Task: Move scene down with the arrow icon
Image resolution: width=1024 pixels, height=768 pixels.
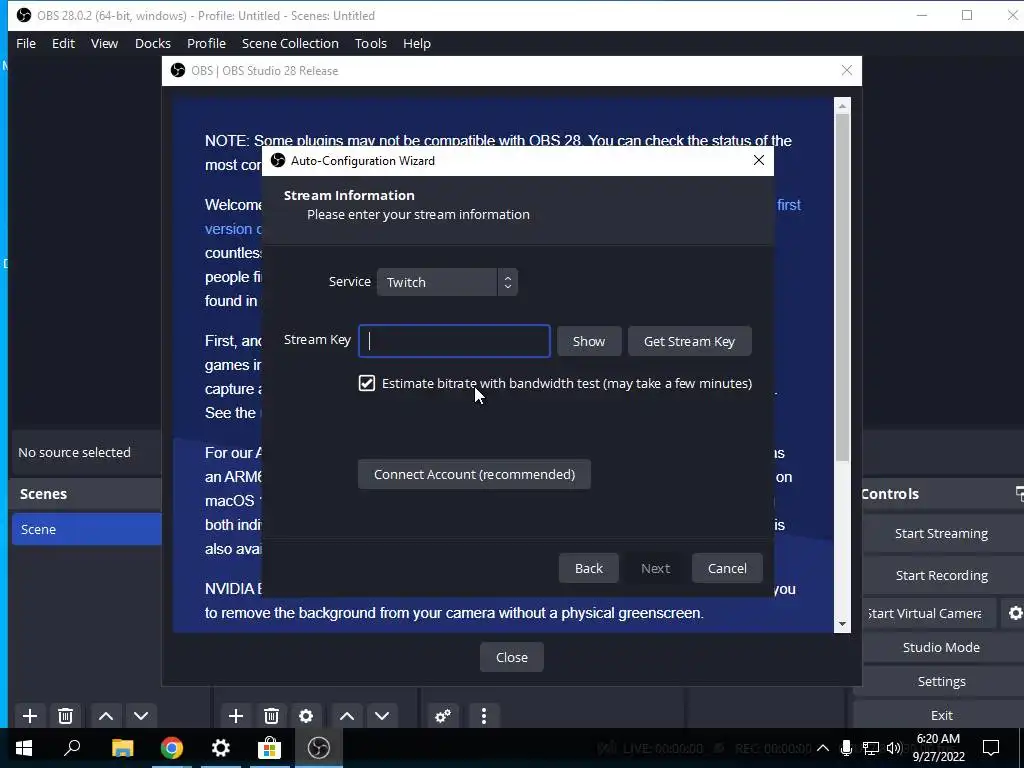Action: [x=141, y=716]
